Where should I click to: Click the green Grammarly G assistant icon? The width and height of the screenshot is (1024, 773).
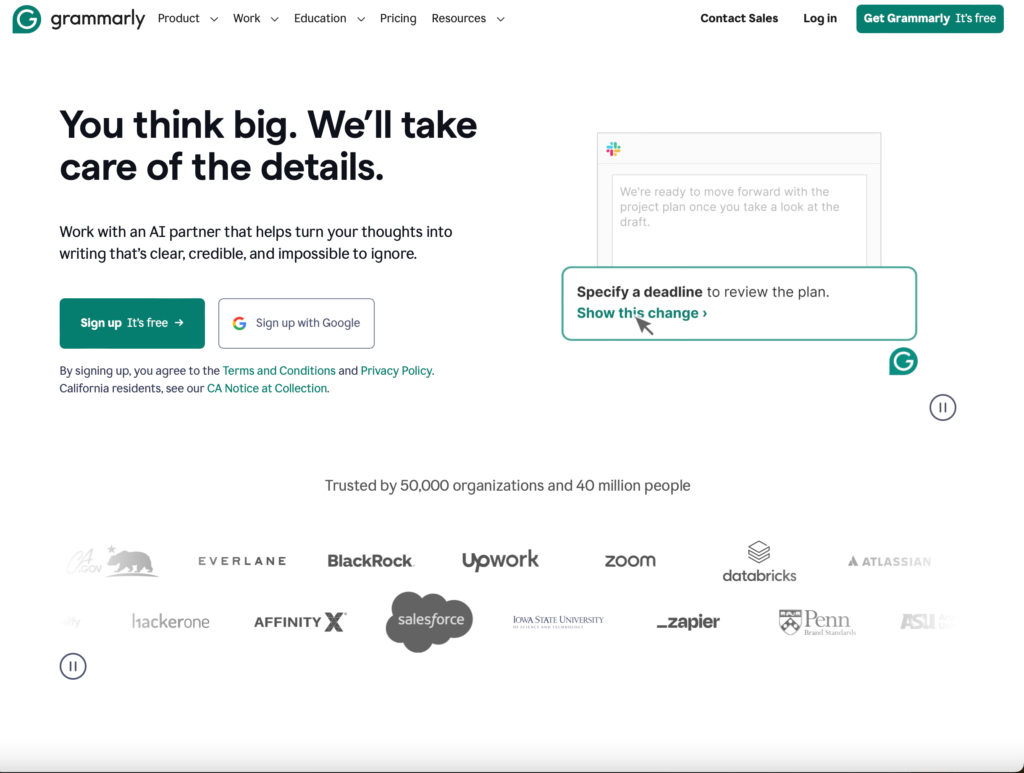point(902,361)
